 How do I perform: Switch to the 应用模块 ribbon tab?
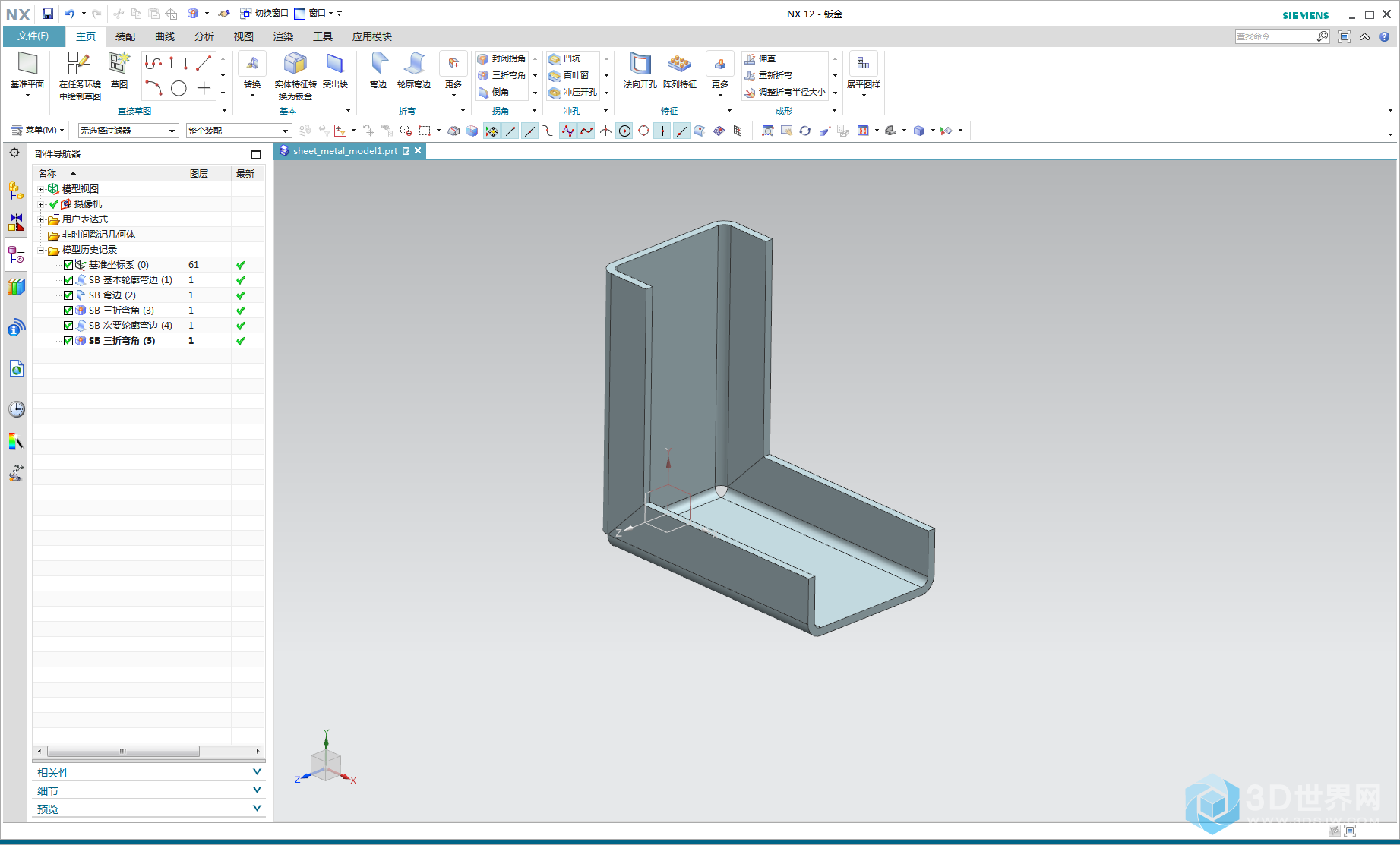click(372, 36)
